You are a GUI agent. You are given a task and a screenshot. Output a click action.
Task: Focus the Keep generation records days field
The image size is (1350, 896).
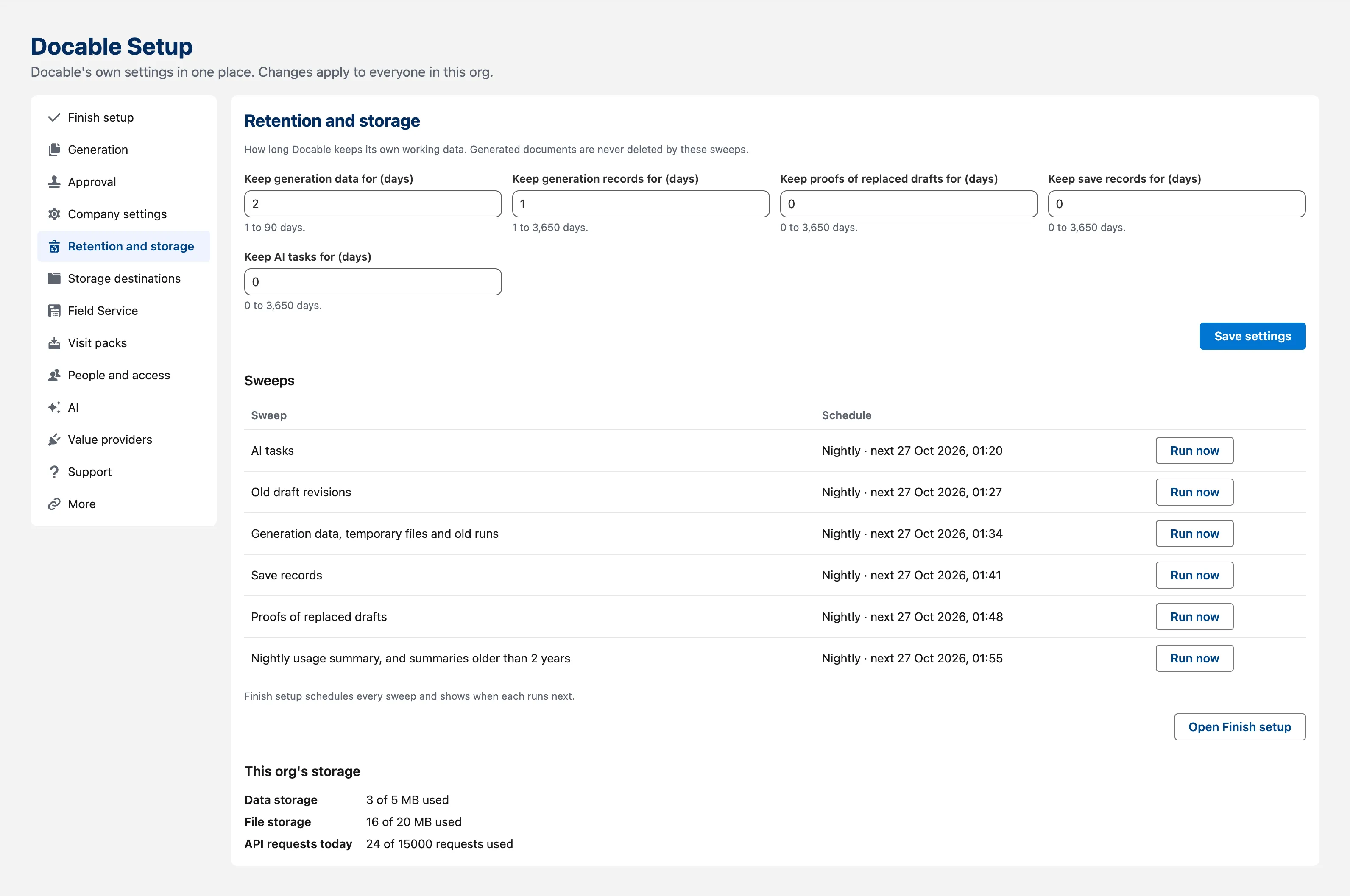tap(641, 204)
